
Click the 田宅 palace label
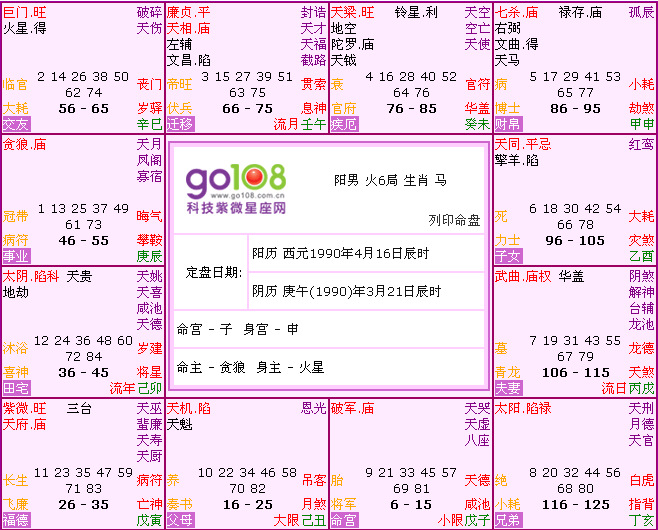pos(16,388)
